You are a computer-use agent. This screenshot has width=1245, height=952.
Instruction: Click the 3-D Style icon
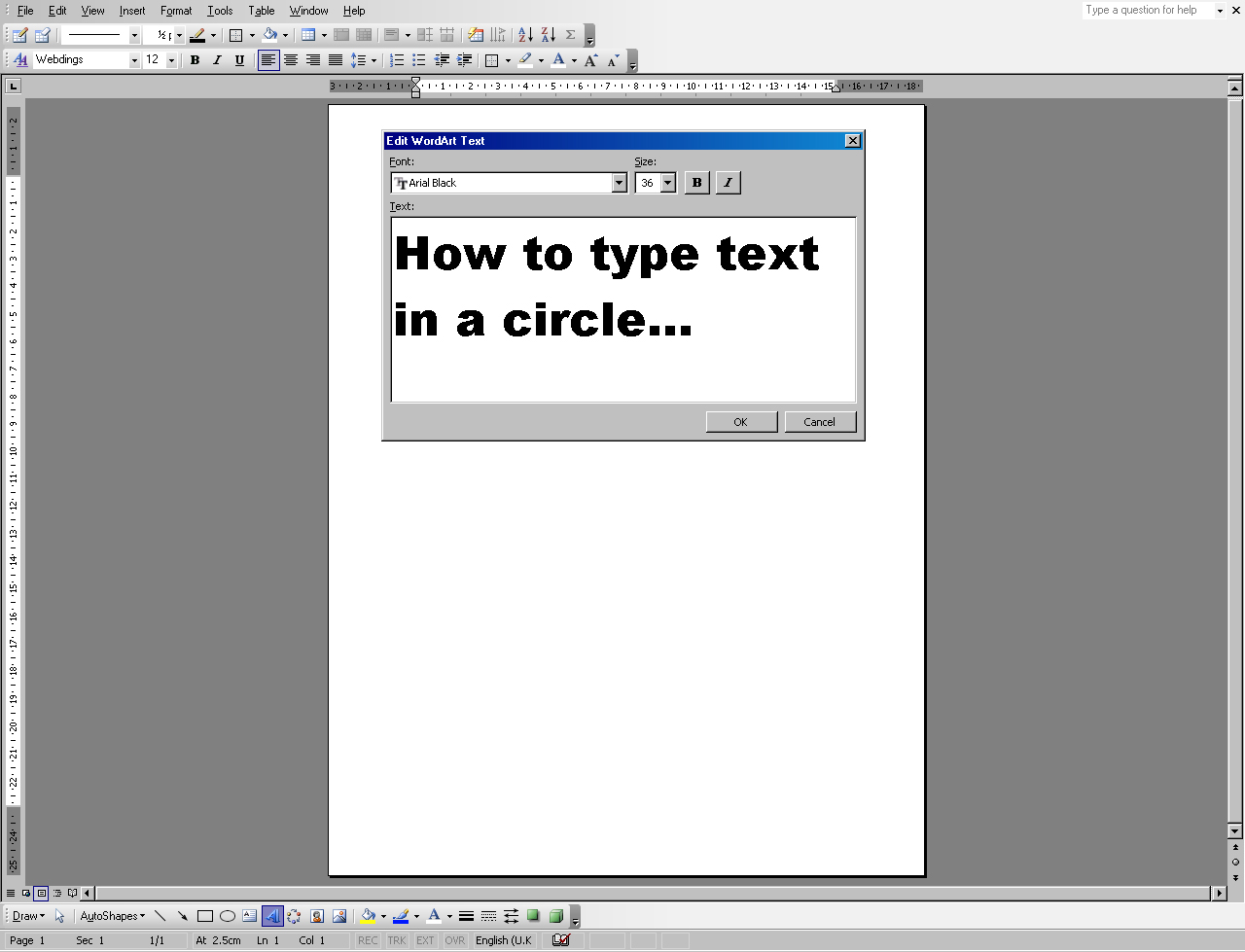[555, 916]
